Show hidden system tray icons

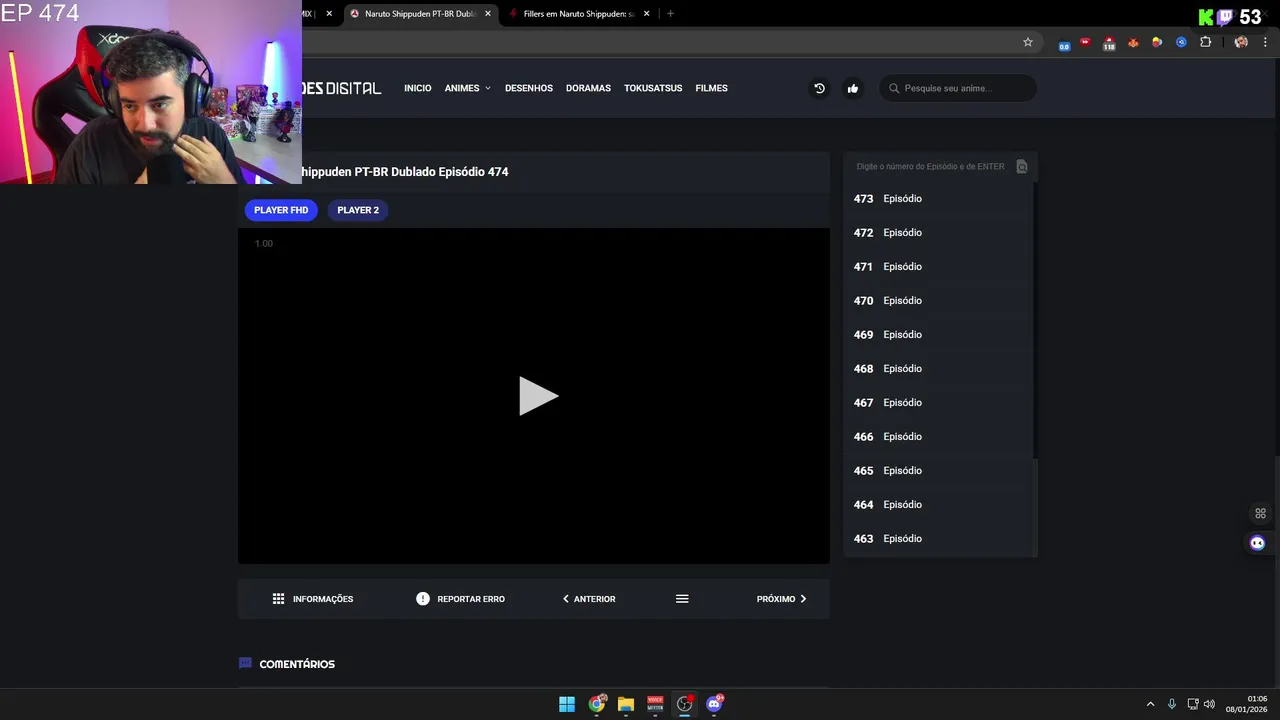[x=1150, y=704]
